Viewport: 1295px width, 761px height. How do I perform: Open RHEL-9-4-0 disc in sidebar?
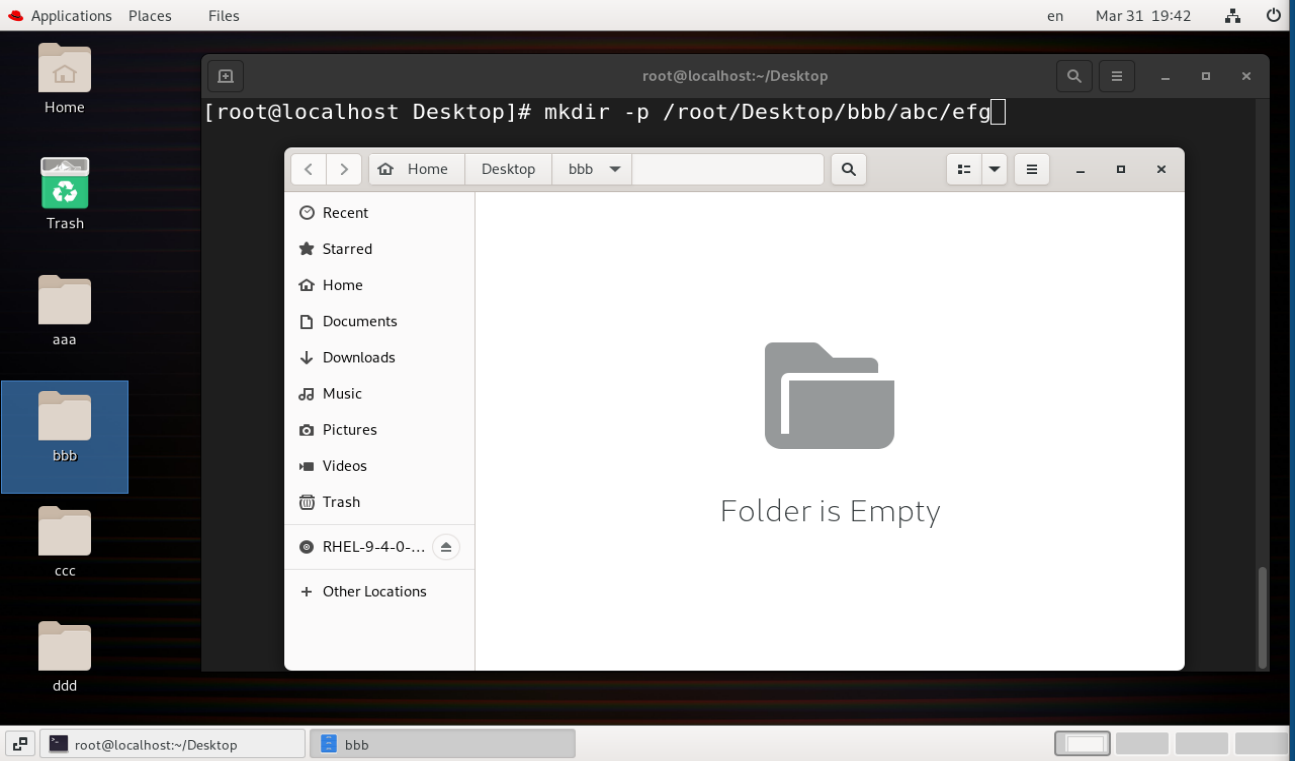coord(362,547)
